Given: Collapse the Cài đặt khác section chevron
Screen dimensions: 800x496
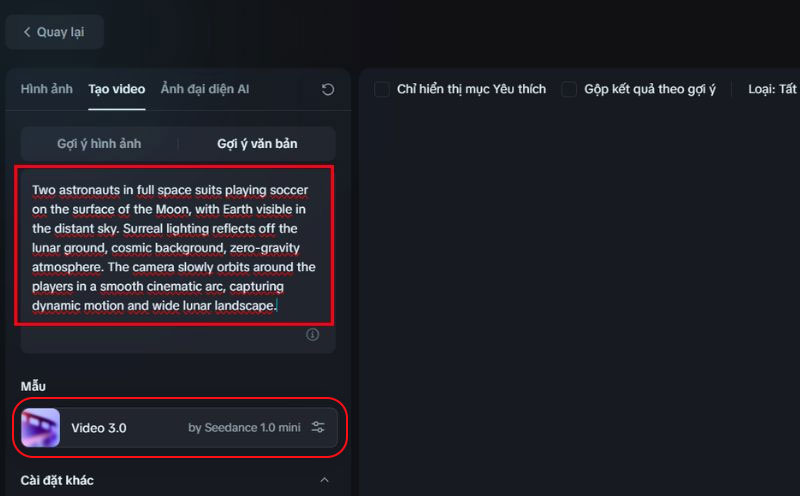Looking at the screenshot, I should [x=323, y=481].
